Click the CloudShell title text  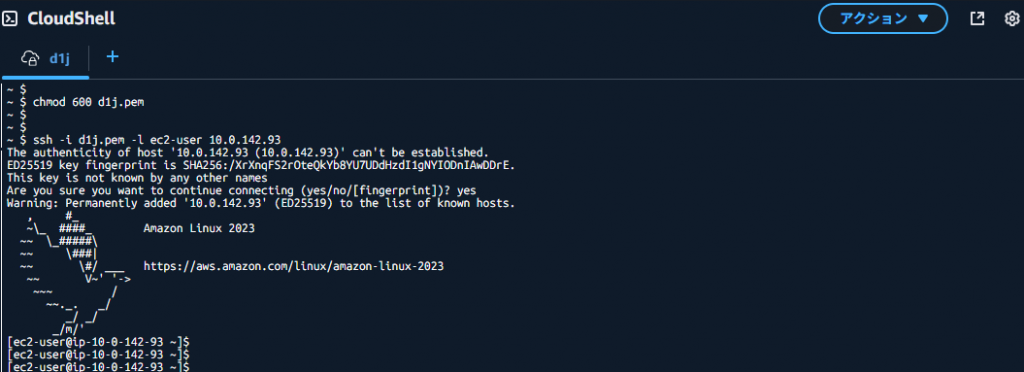coord(71,18)
